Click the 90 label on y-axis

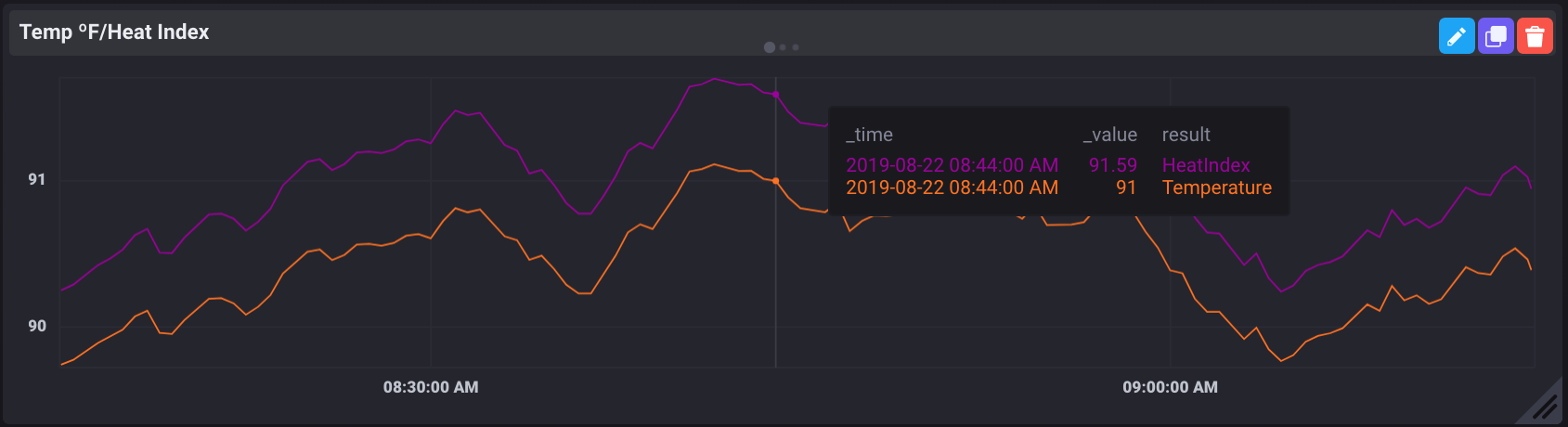37,326
